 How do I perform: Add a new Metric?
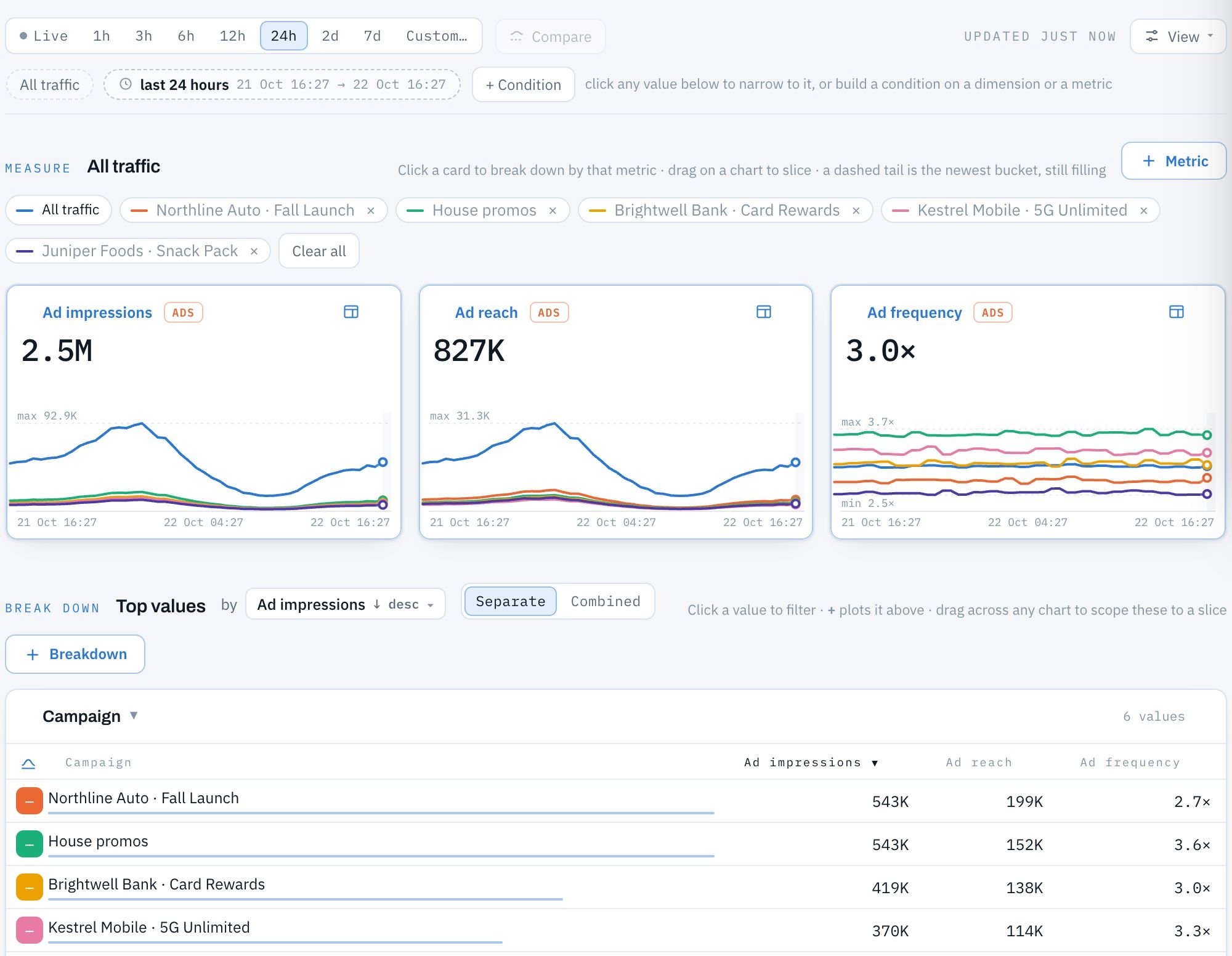[1174, 161]
